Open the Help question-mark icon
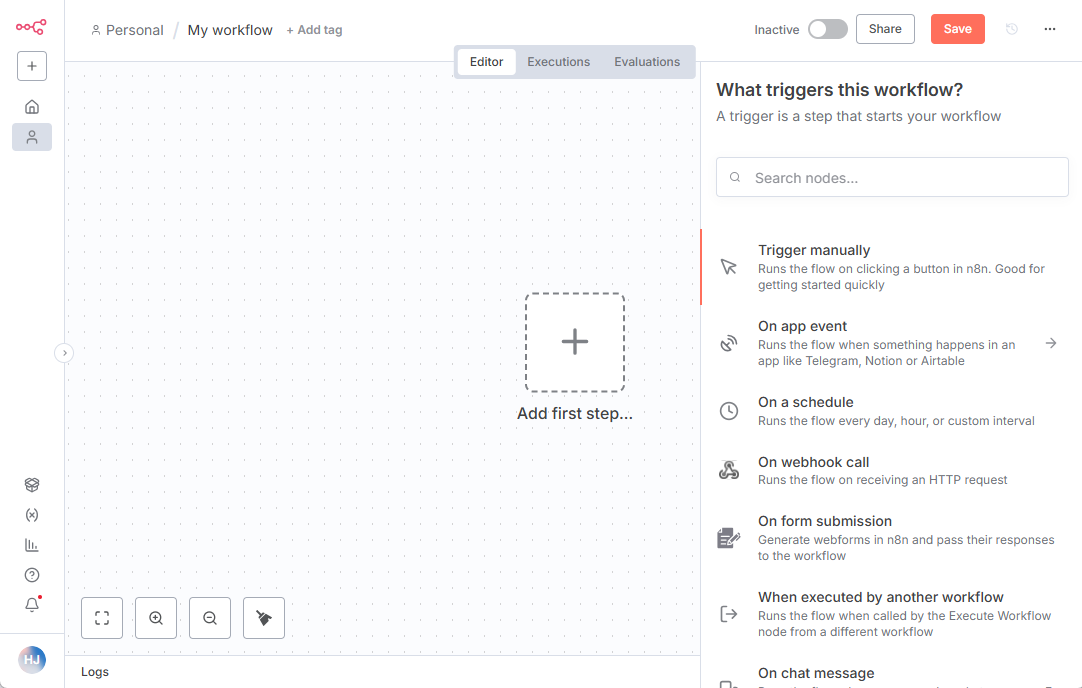Screen dimensions: 1082x688 pos(32,575)
